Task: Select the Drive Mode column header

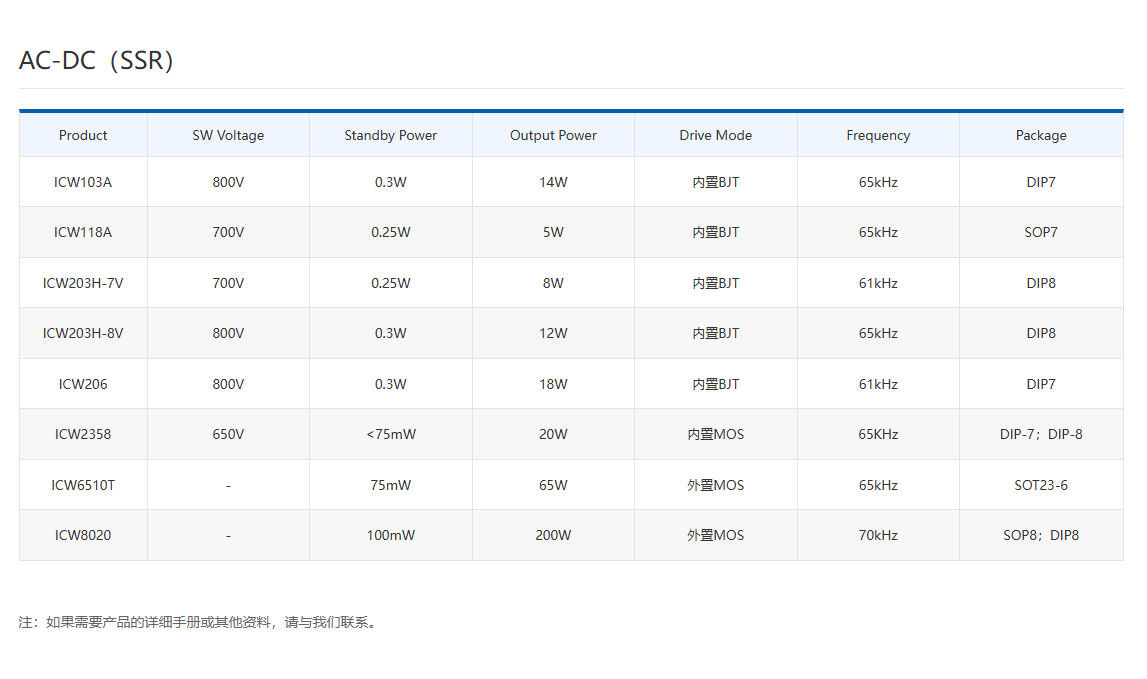Action: point(715,135)
